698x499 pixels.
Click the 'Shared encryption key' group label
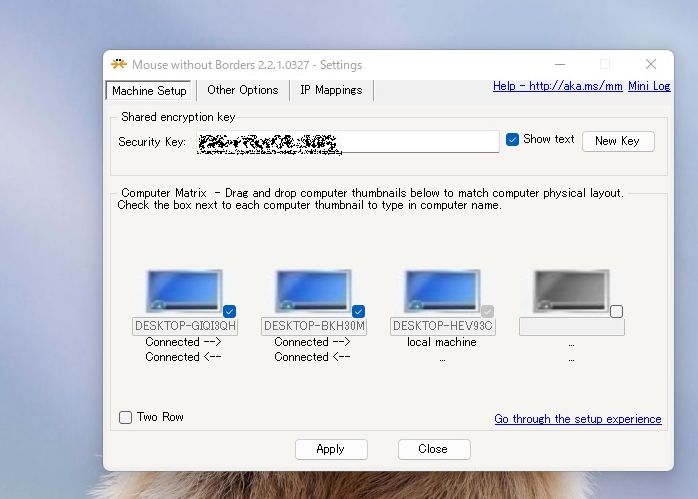(x=178, y=117)
